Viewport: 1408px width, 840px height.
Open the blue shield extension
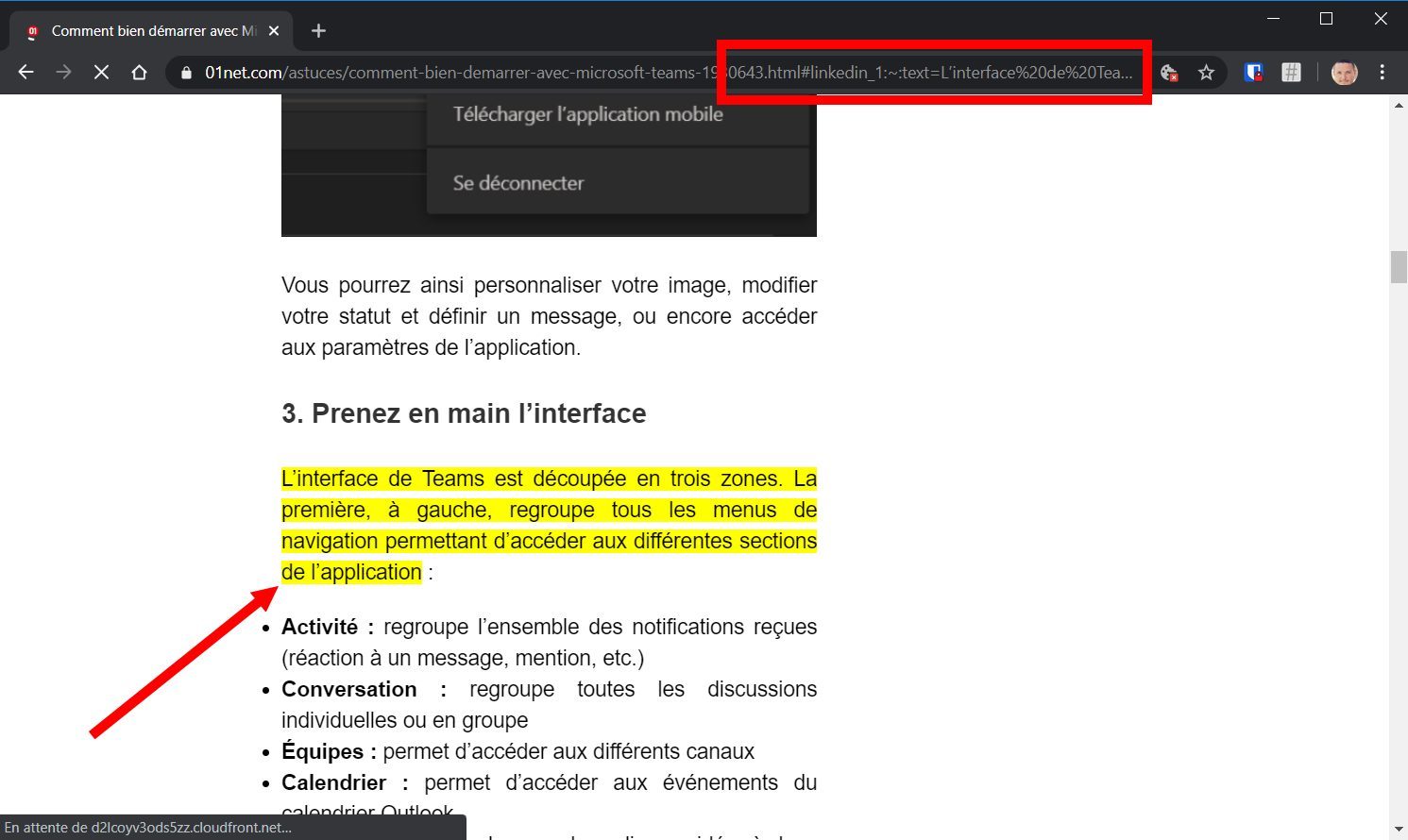click(1254, 73)
